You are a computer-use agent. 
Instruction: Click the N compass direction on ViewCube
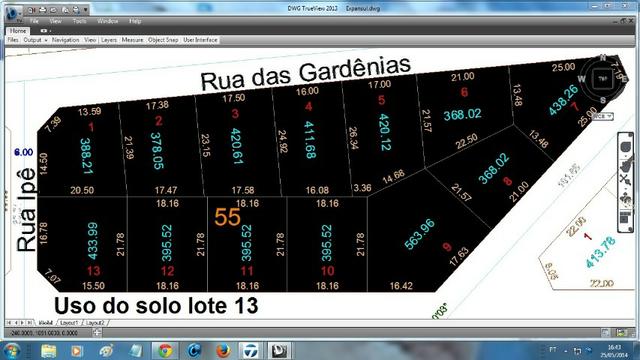pyautogui.click(x=603, y=58)
